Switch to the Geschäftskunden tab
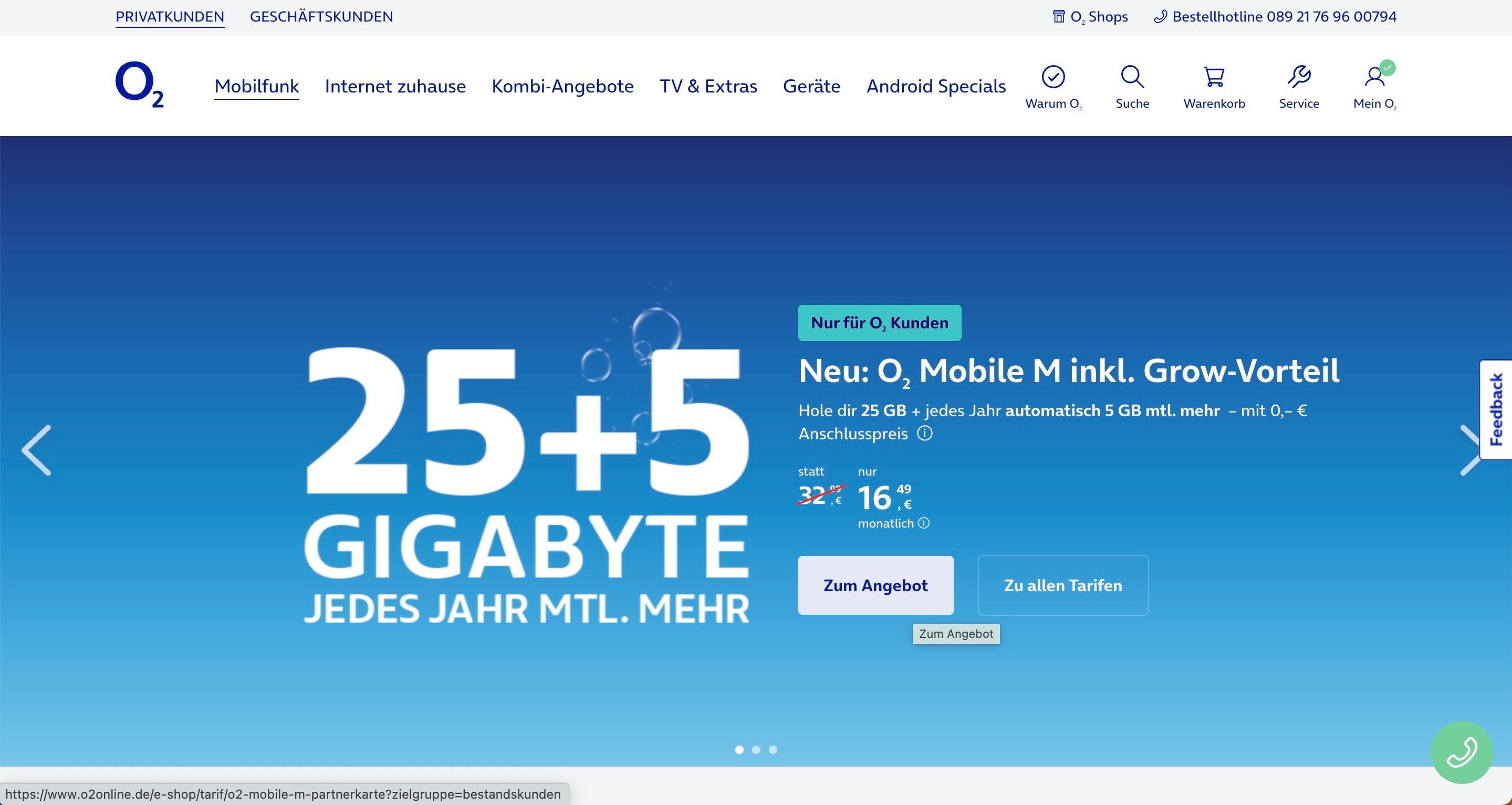Screen dimensions: 1512x805 (x=321, y=16)
